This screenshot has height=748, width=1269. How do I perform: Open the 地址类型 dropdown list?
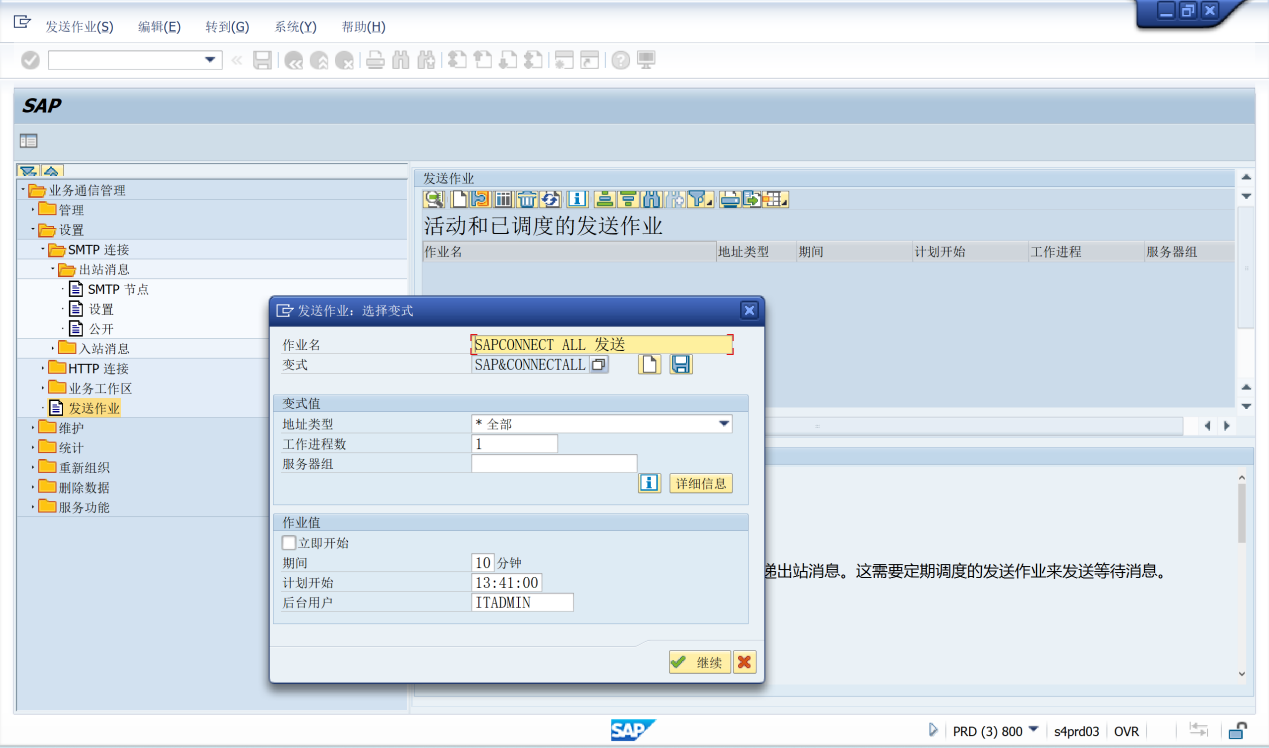[x=724, y=424]
